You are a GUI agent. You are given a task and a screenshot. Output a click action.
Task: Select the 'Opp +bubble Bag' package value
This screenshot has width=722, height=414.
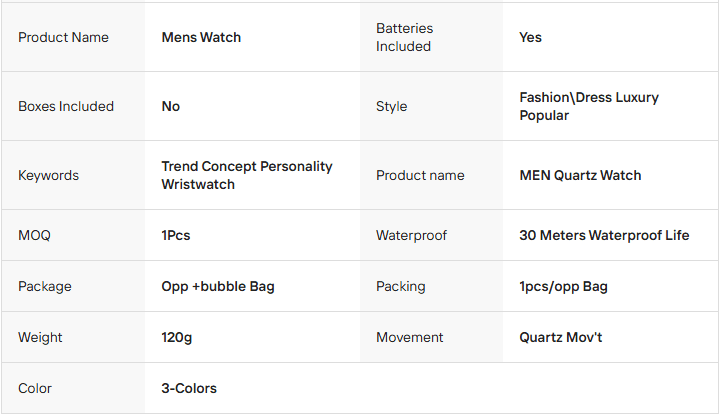[x=217, y=286]
